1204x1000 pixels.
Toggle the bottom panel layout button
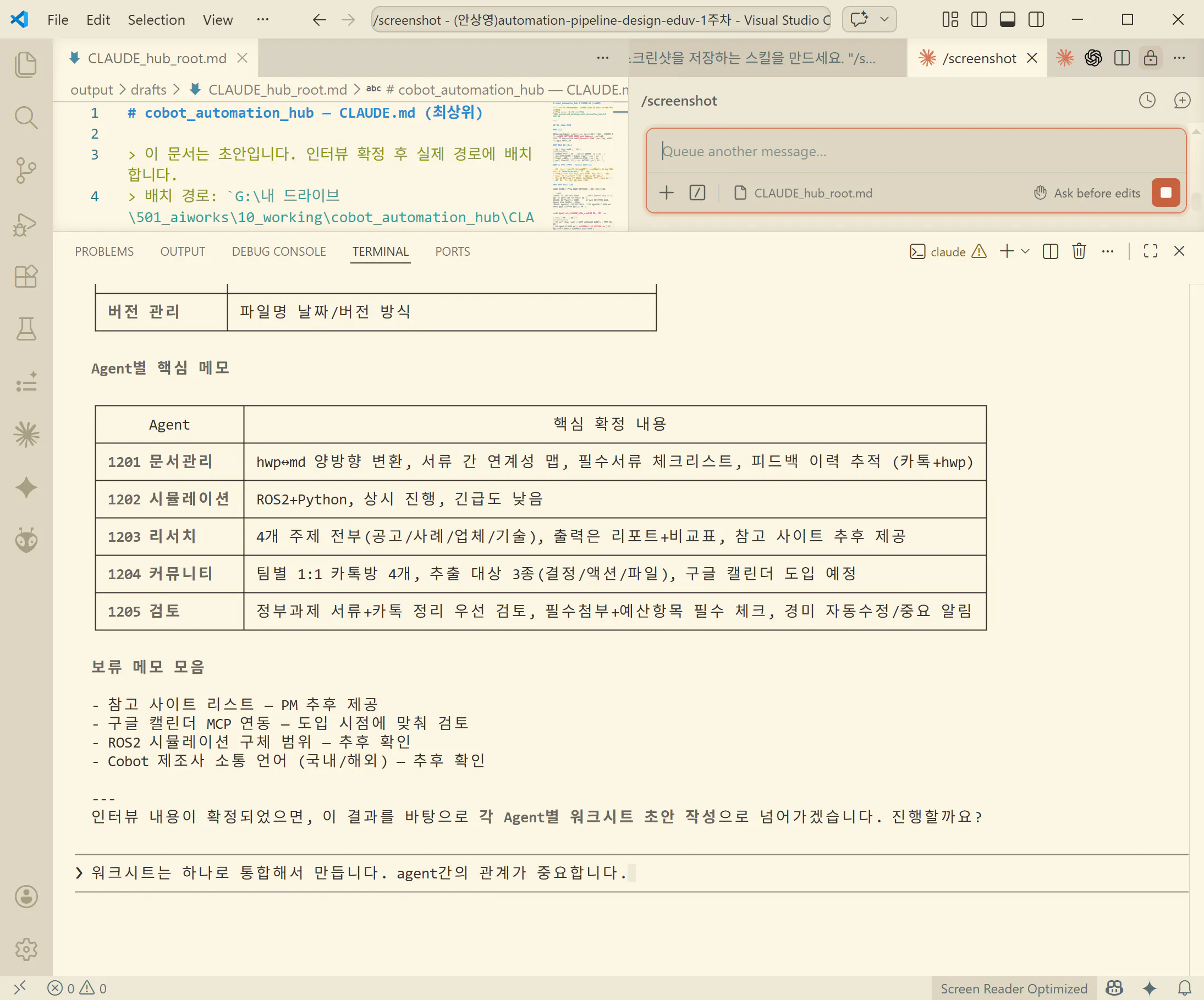(x=1007, y=19)
